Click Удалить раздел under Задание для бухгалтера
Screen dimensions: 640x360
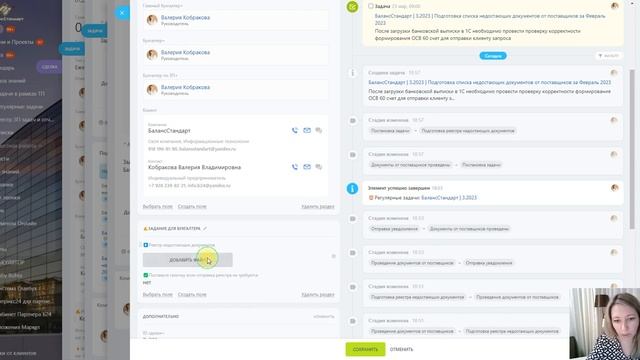point(318,294)
